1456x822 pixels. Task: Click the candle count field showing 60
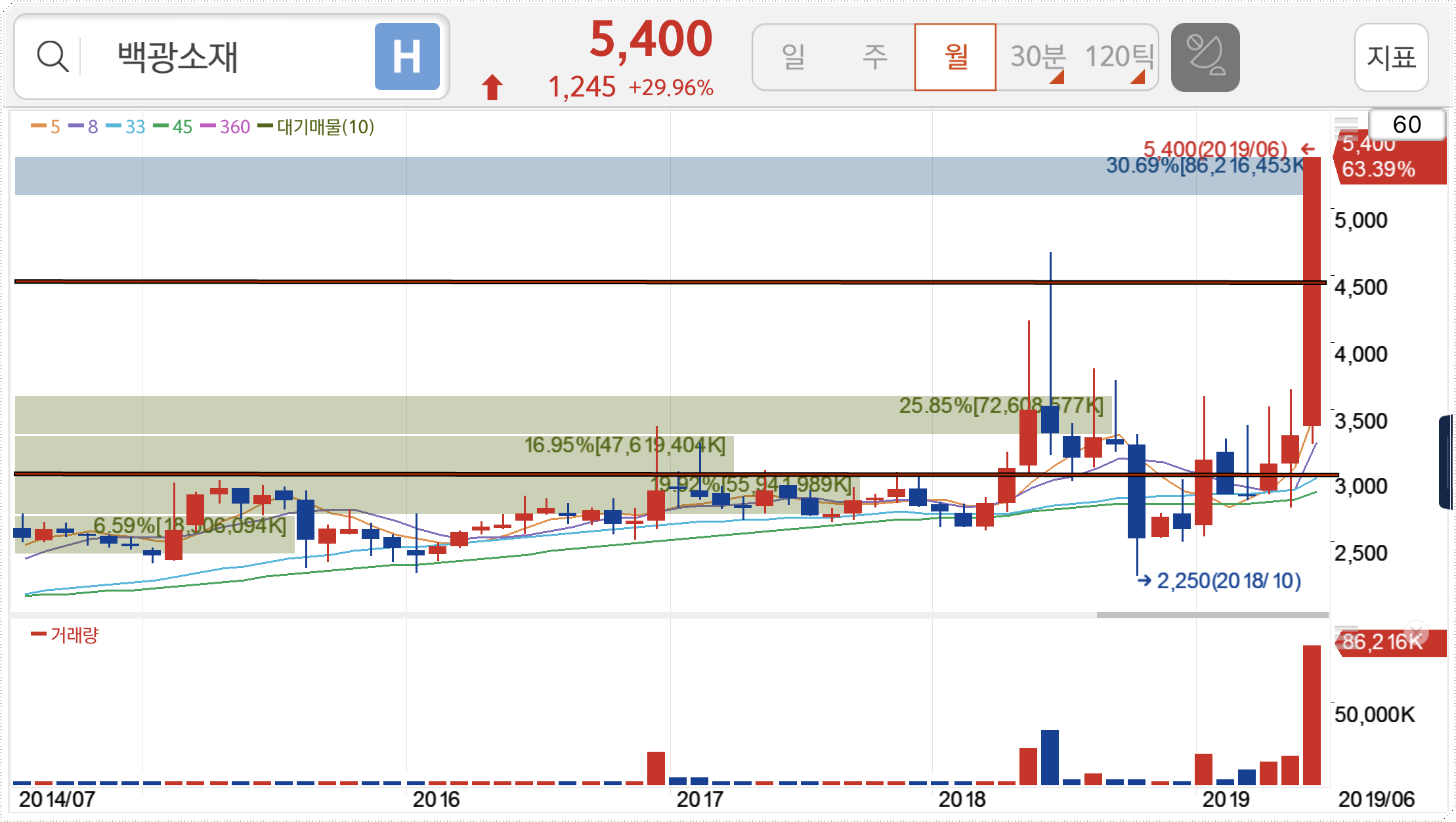[x=1406, y=125]
